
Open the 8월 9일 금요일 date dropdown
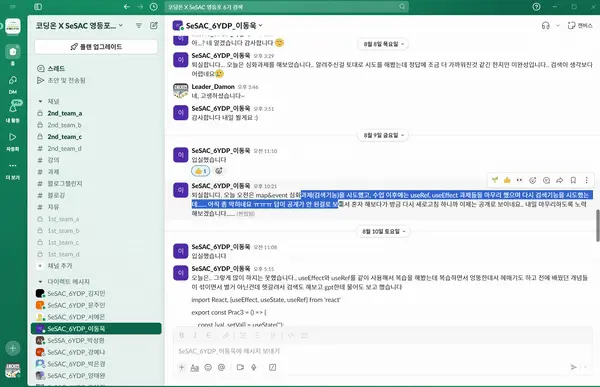383,135
